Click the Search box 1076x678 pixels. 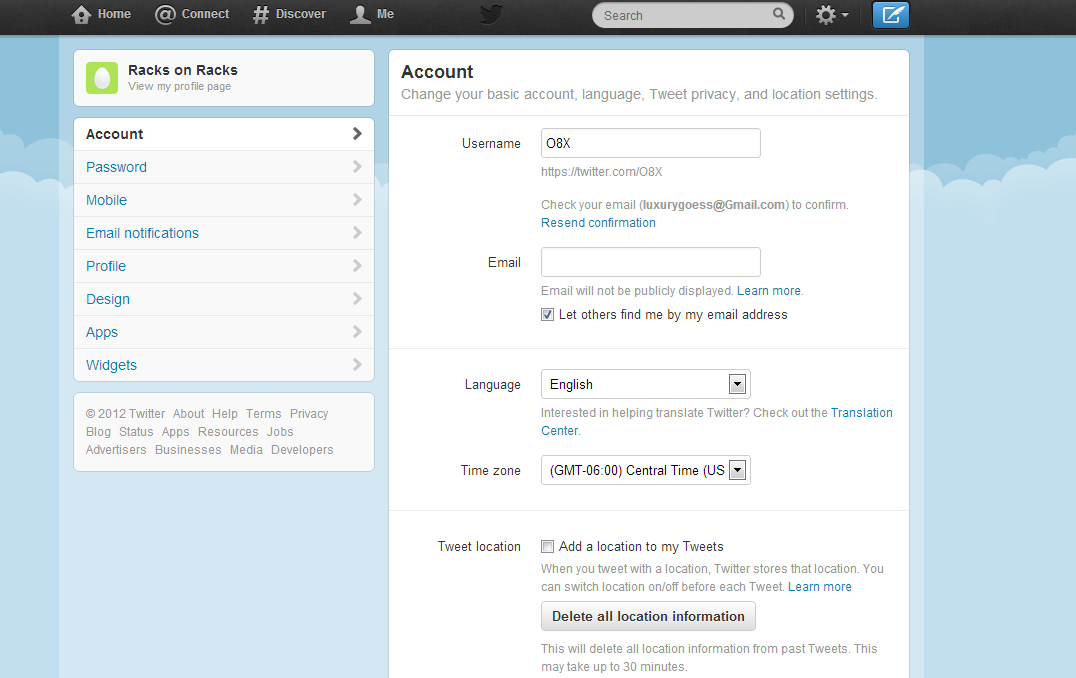tap(692, 15)
